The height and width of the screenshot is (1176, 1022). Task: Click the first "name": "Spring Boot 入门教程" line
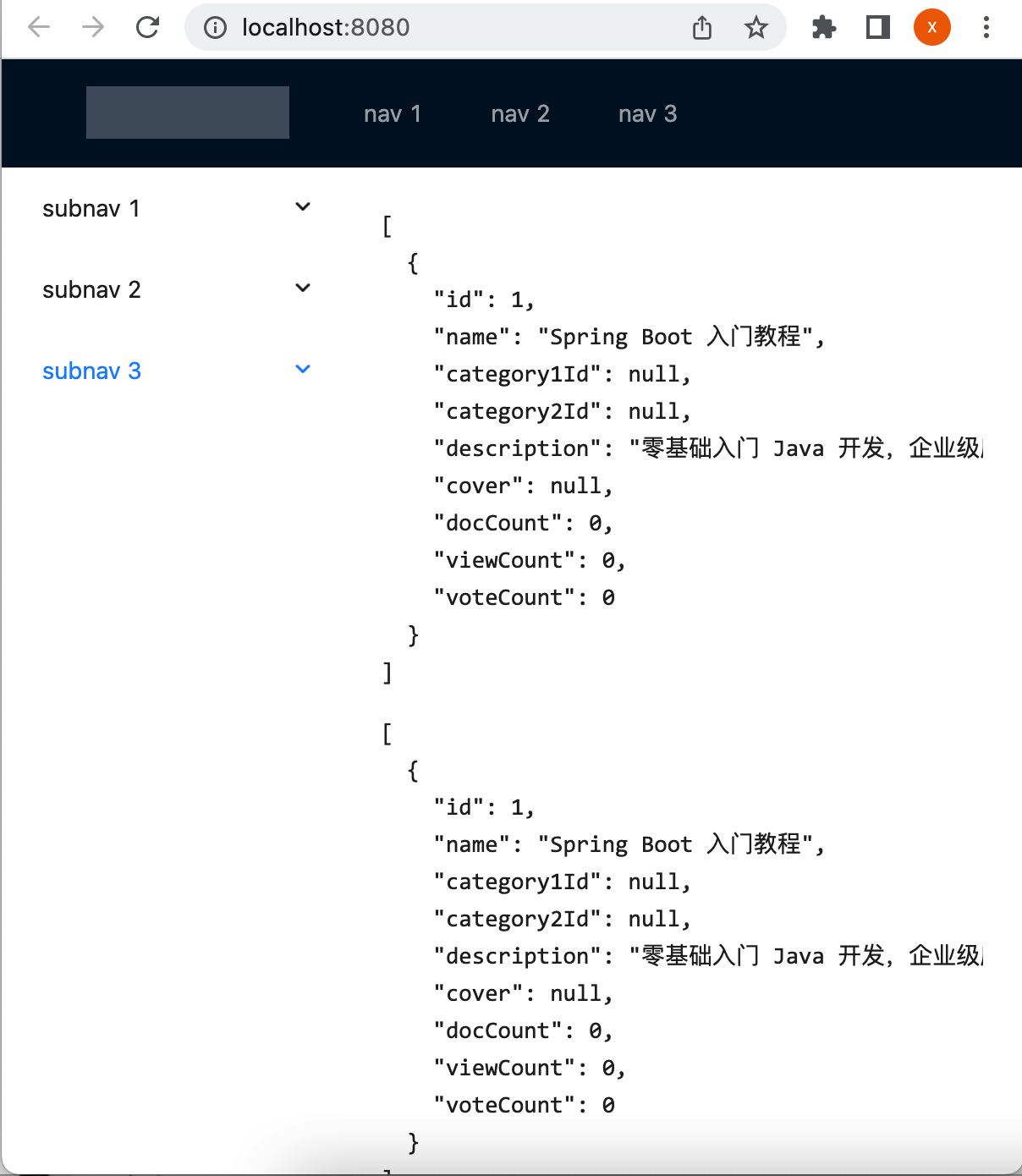pyautogui.click(x=629, y=337)
